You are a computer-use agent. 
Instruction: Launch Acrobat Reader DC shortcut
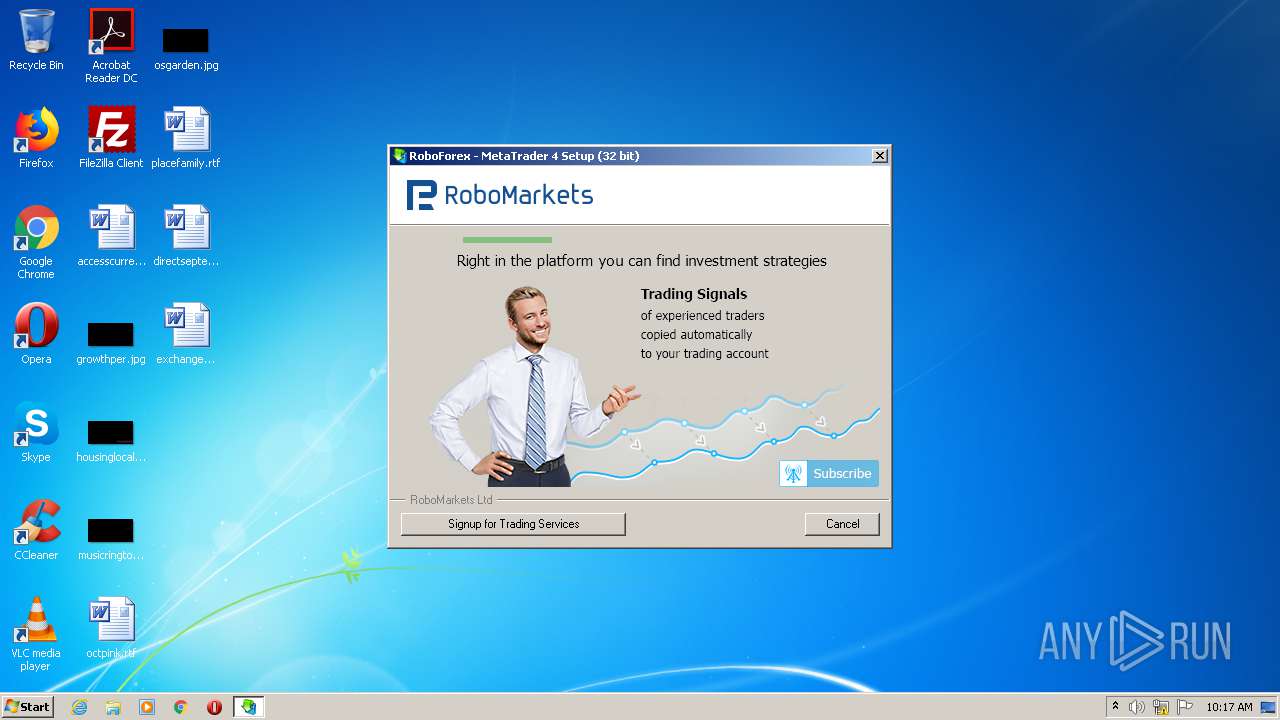click(111, 46)
